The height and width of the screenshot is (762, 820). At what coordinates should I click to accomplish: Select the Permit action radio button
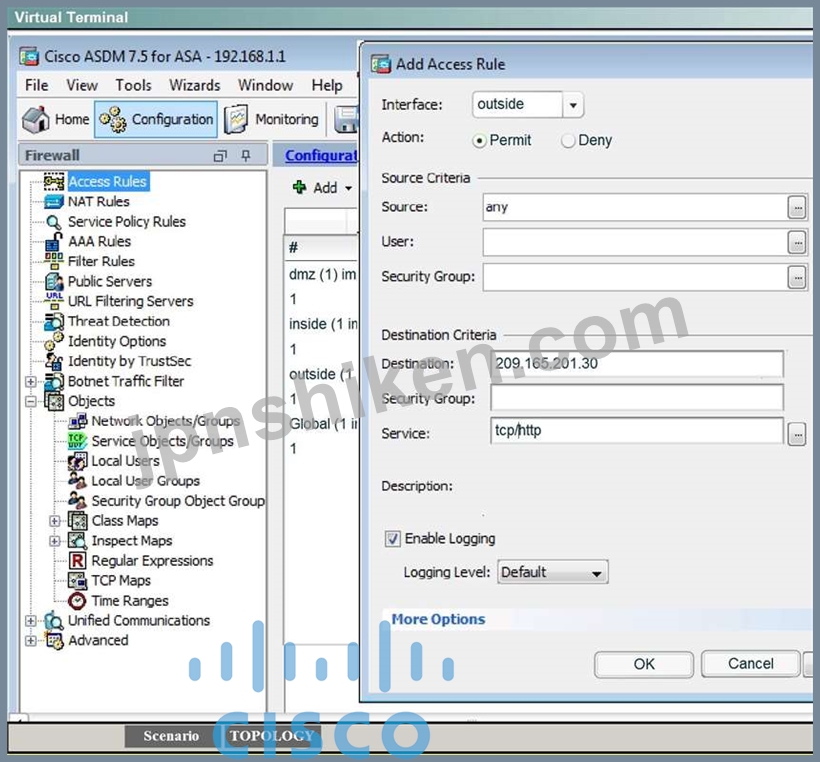[x=479, y=141]
